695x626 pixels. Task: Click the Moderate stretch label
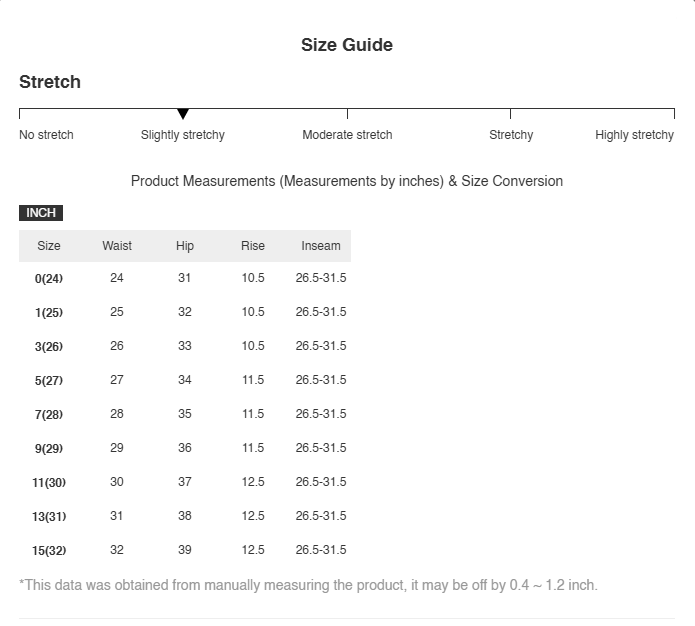[347, 135]
